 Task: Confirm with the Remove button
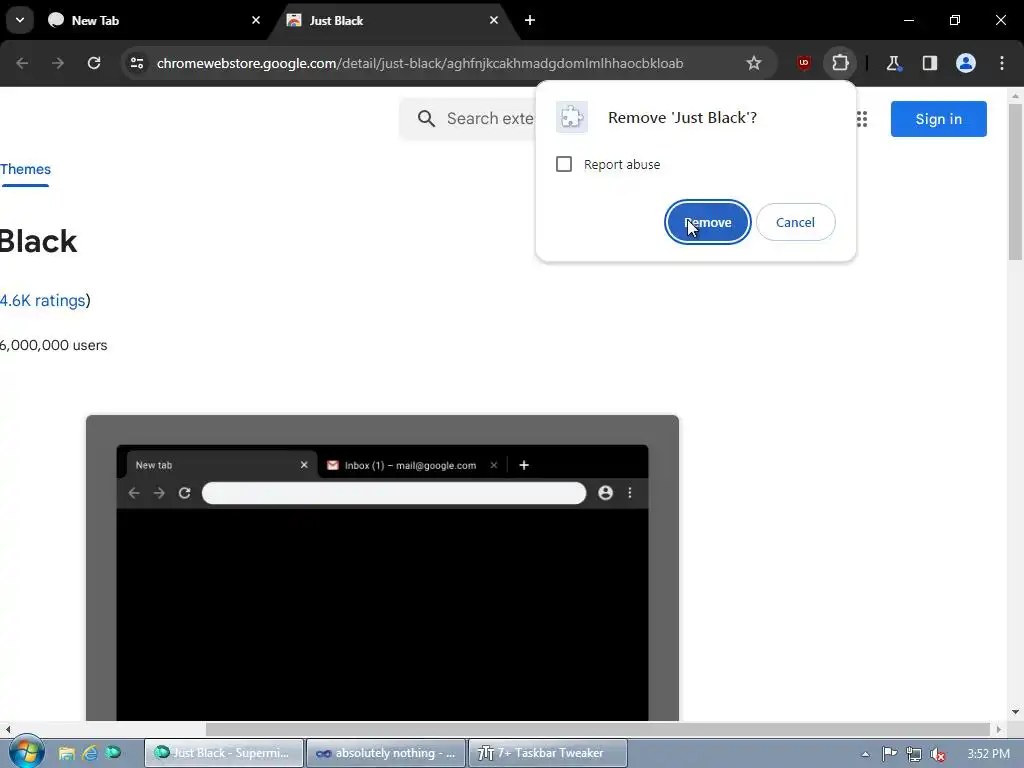pyautogui.click(x=707, y=222)
